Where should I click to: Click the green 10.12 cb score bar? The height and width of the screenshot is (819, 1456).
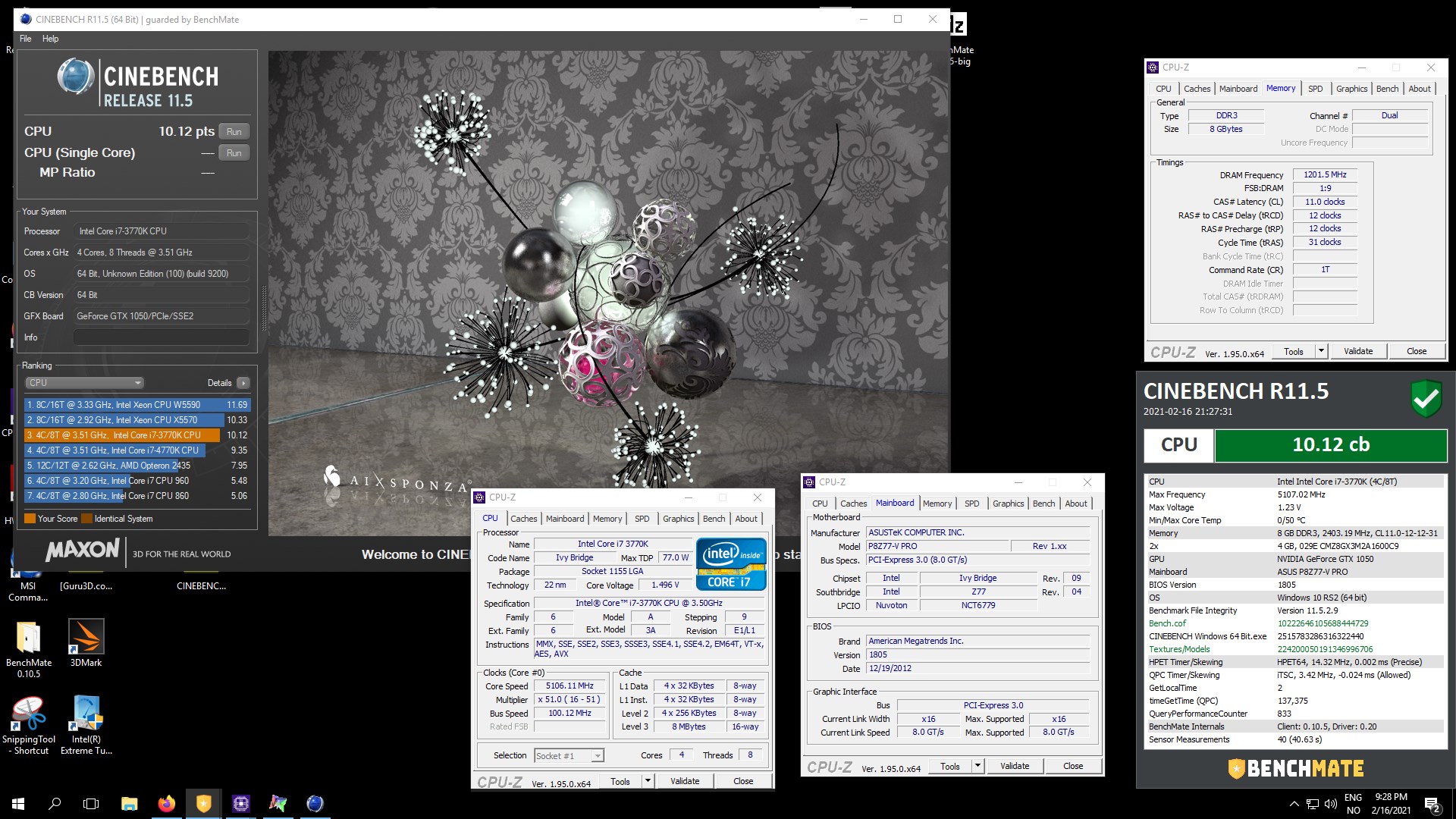point(1331,445)
